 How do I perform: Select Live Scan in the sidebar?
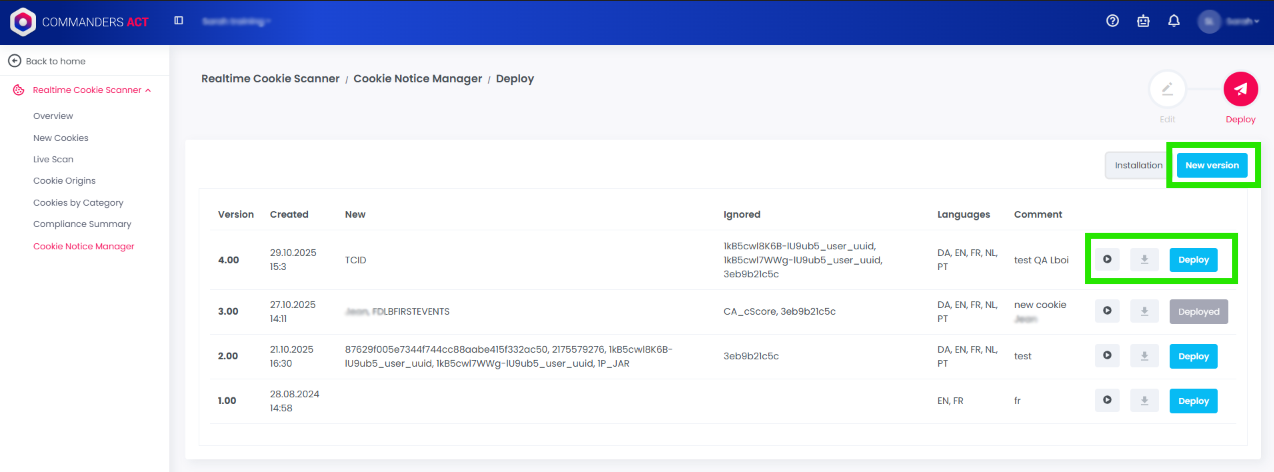coord(53,159)
